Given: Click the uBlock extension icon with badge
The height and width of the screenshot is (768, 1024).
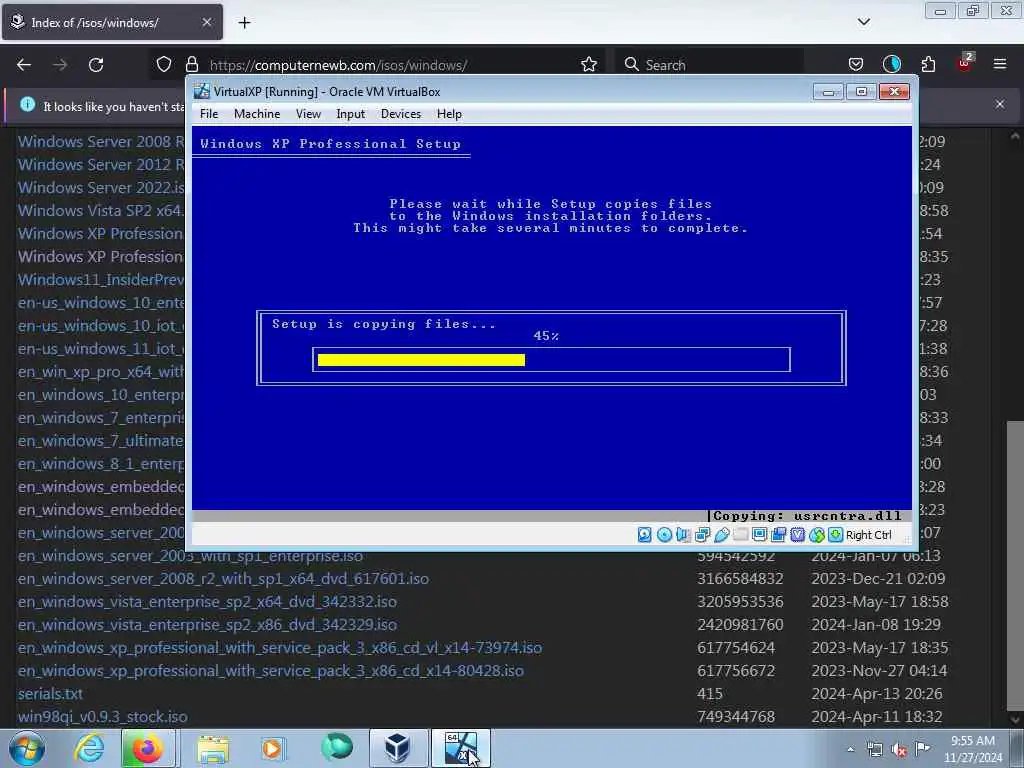Looking at the screenshot, I should (965, 63).
